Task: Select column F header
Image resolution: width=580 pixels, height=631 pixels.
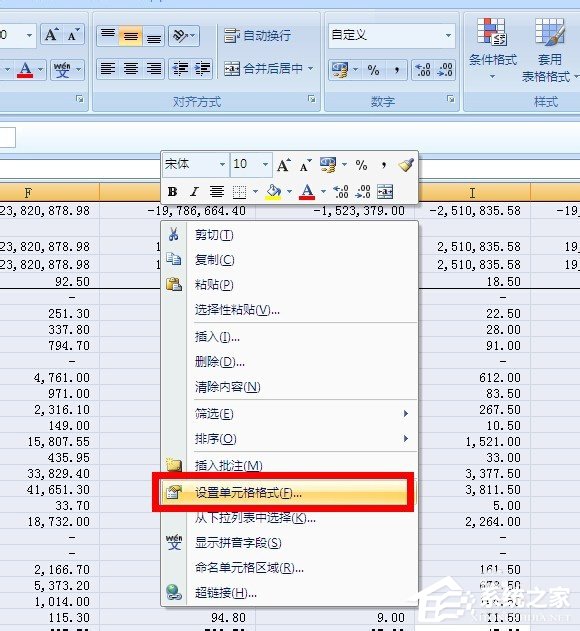Action: pyautogui.click(x=49, y=193)
